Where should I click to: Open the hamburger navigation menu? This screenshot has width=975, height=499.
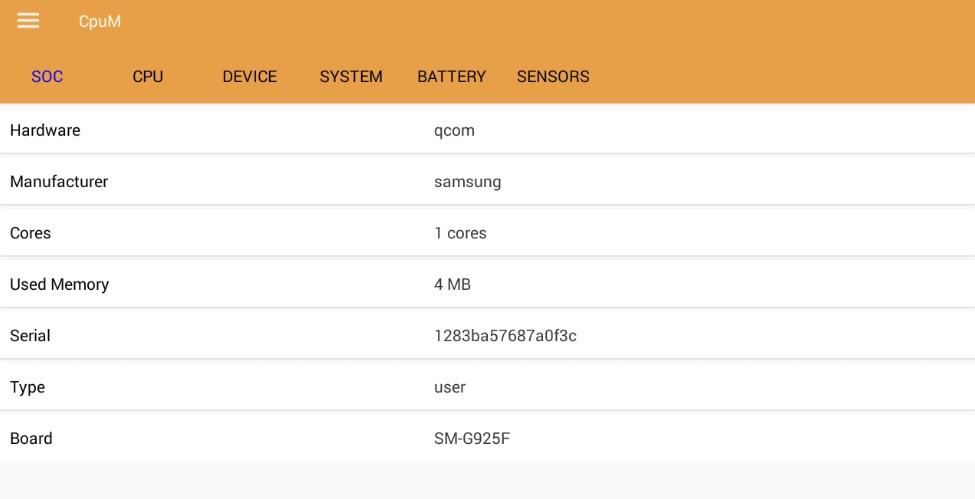(x=28, y=21)
